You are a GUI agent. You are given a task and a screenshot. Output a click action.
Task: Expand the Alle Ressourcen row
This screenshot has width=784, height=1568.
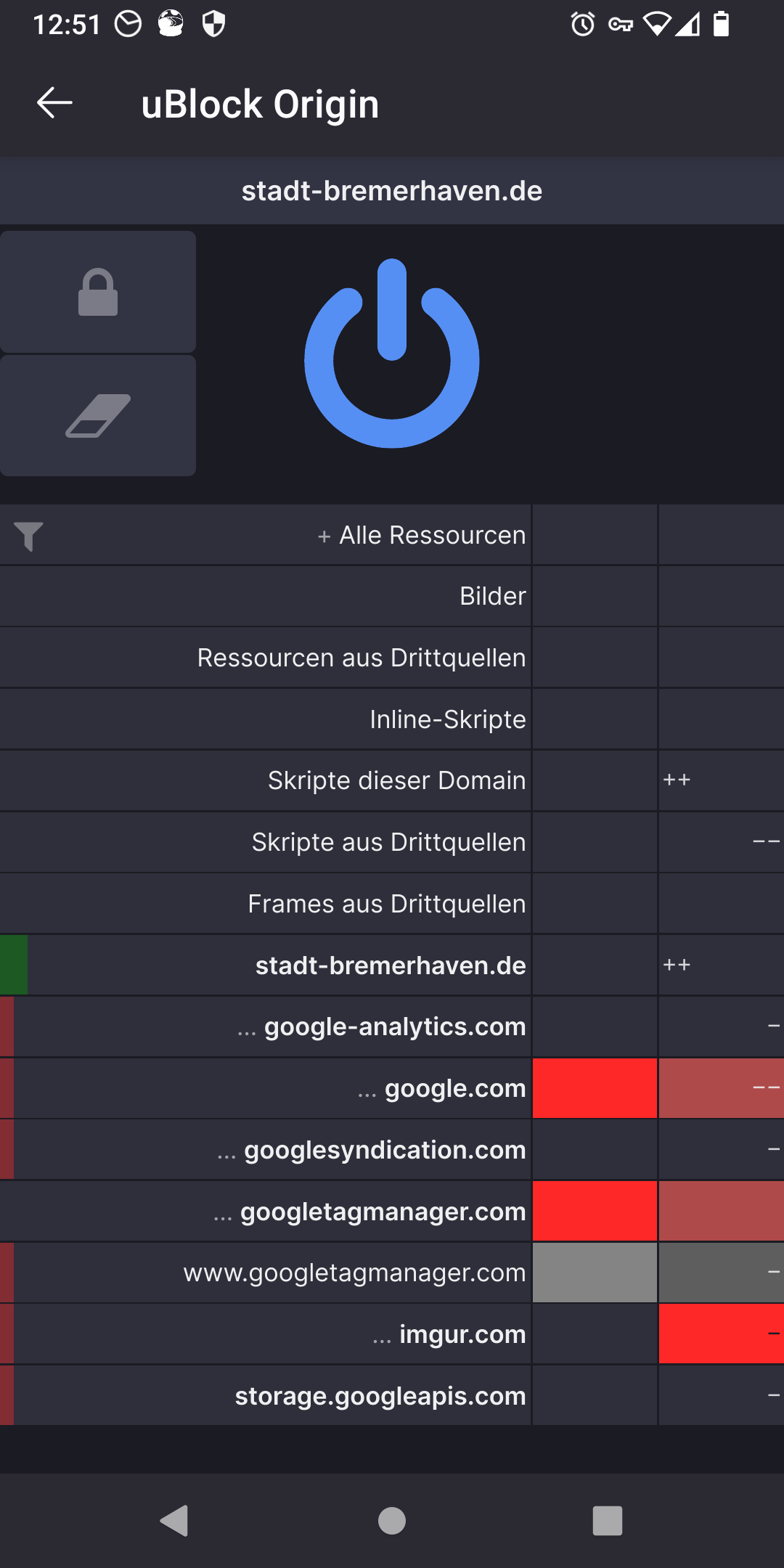pyautogui.click(x=422, y=536)
